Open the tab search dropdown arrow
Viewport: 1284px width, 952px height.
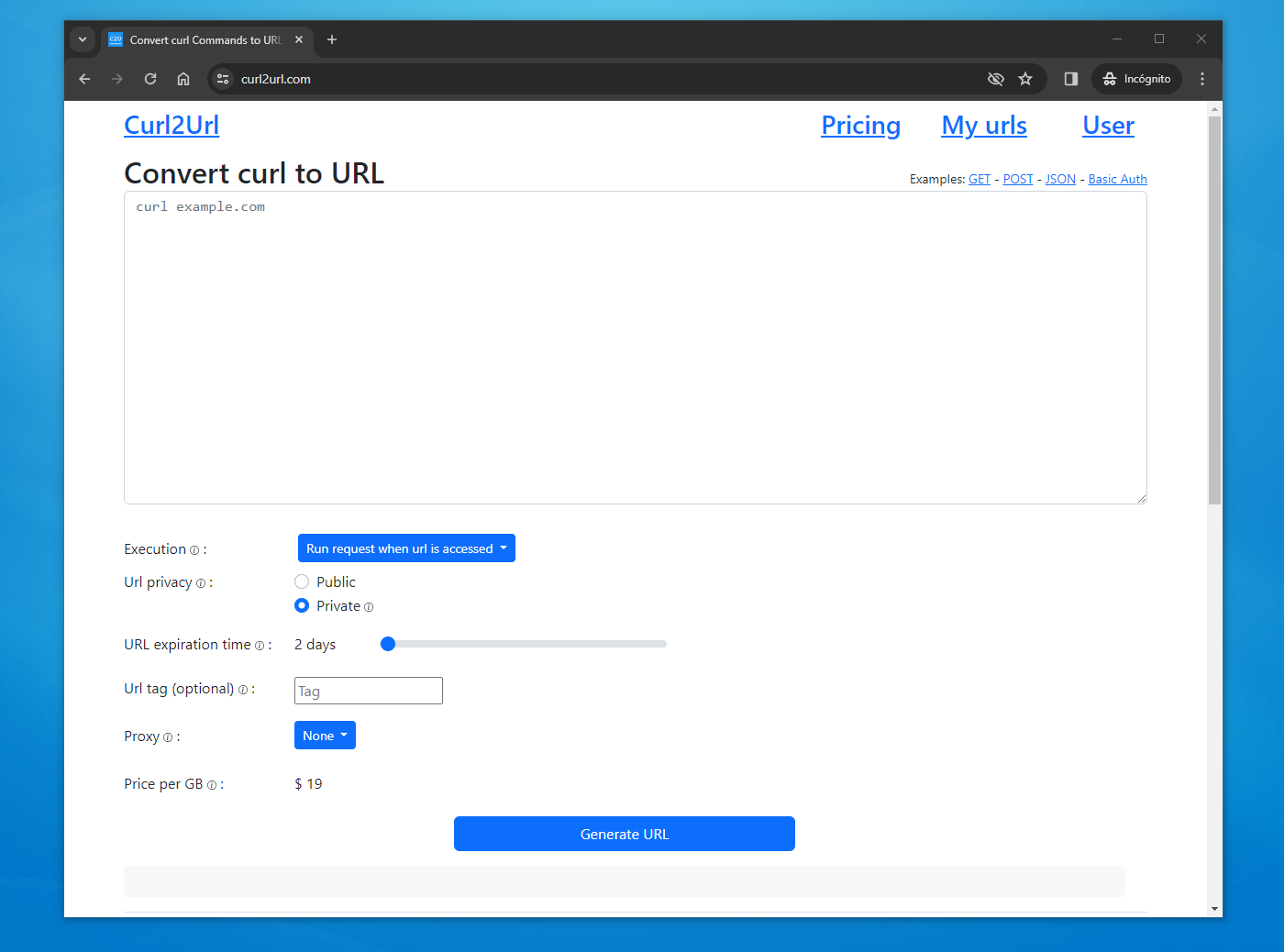83,39
